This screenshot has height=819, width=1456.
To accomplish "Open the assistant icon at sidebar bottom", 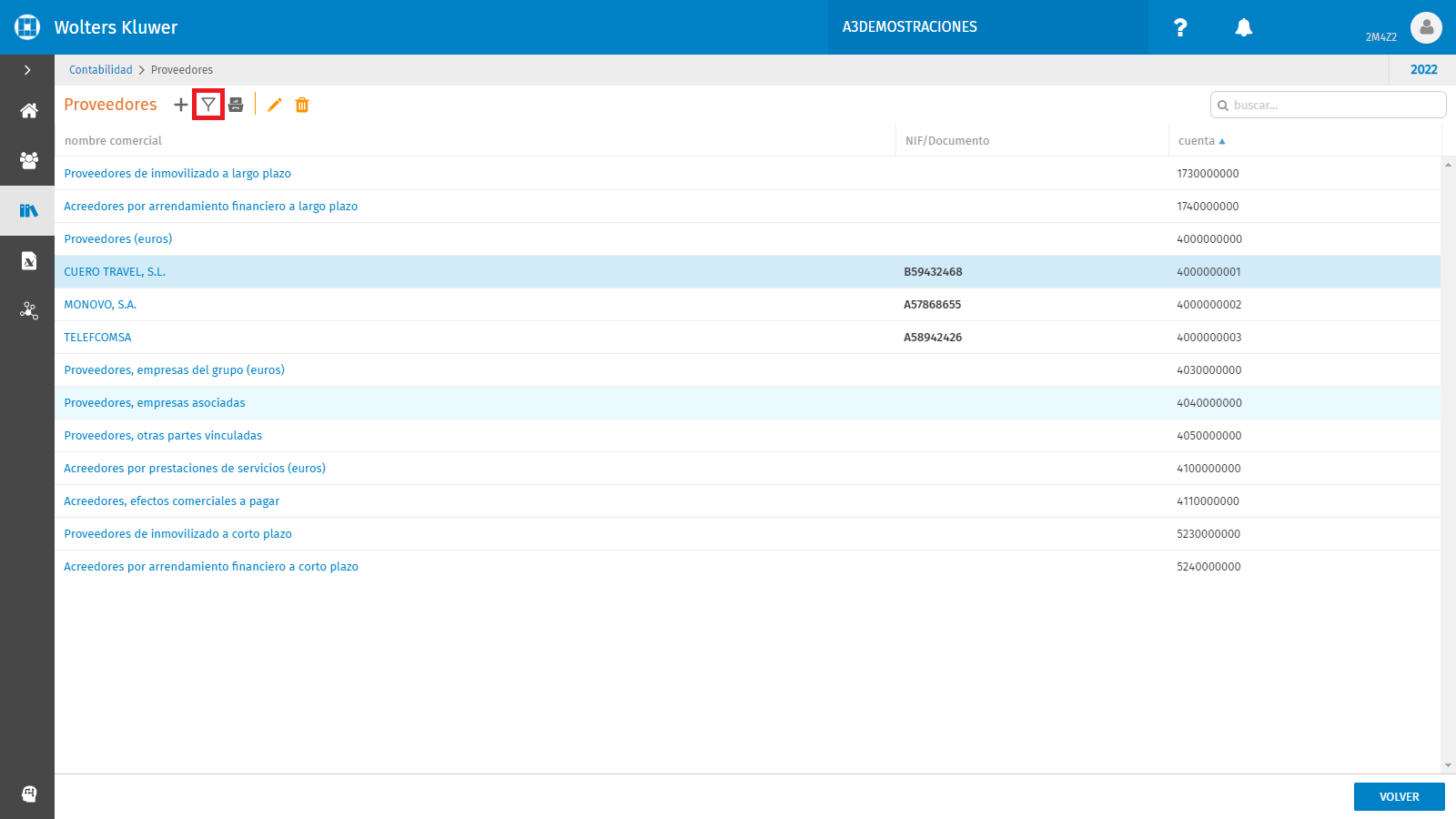I will coord(29,794).
